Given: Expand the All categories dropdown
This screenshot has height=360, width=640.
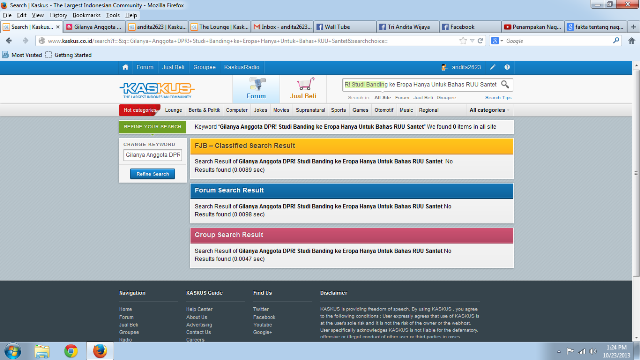Looking at the screenshot, I should click(x=489, y=110).
